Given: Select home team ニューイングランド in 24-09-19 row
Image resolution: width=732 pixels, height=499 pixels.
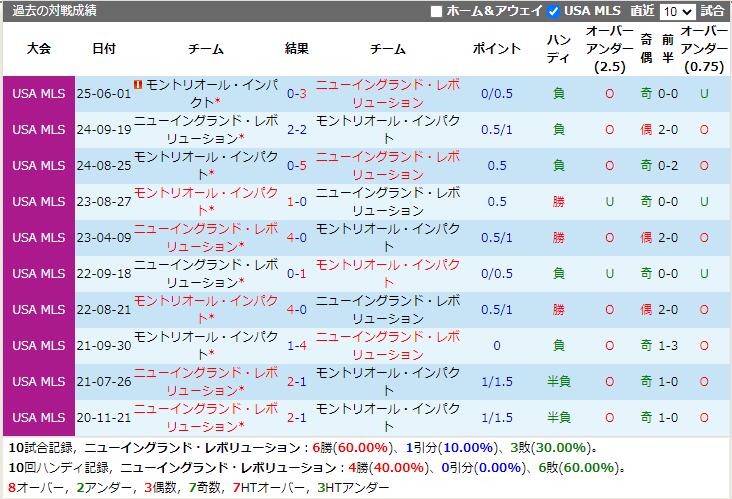Looking at the screenshot, I should [x=206, y=129].
